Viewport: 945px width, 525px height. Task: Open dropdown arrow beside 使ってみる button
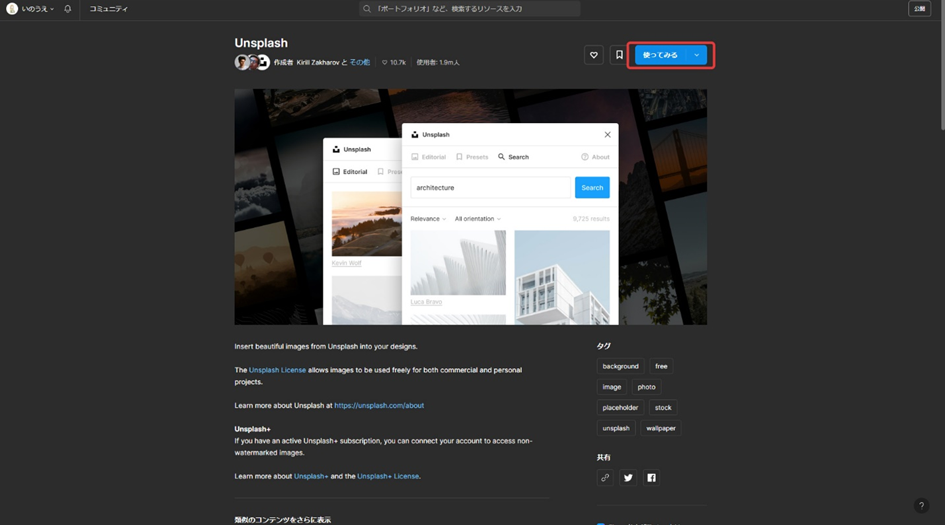tap(697, 55)
